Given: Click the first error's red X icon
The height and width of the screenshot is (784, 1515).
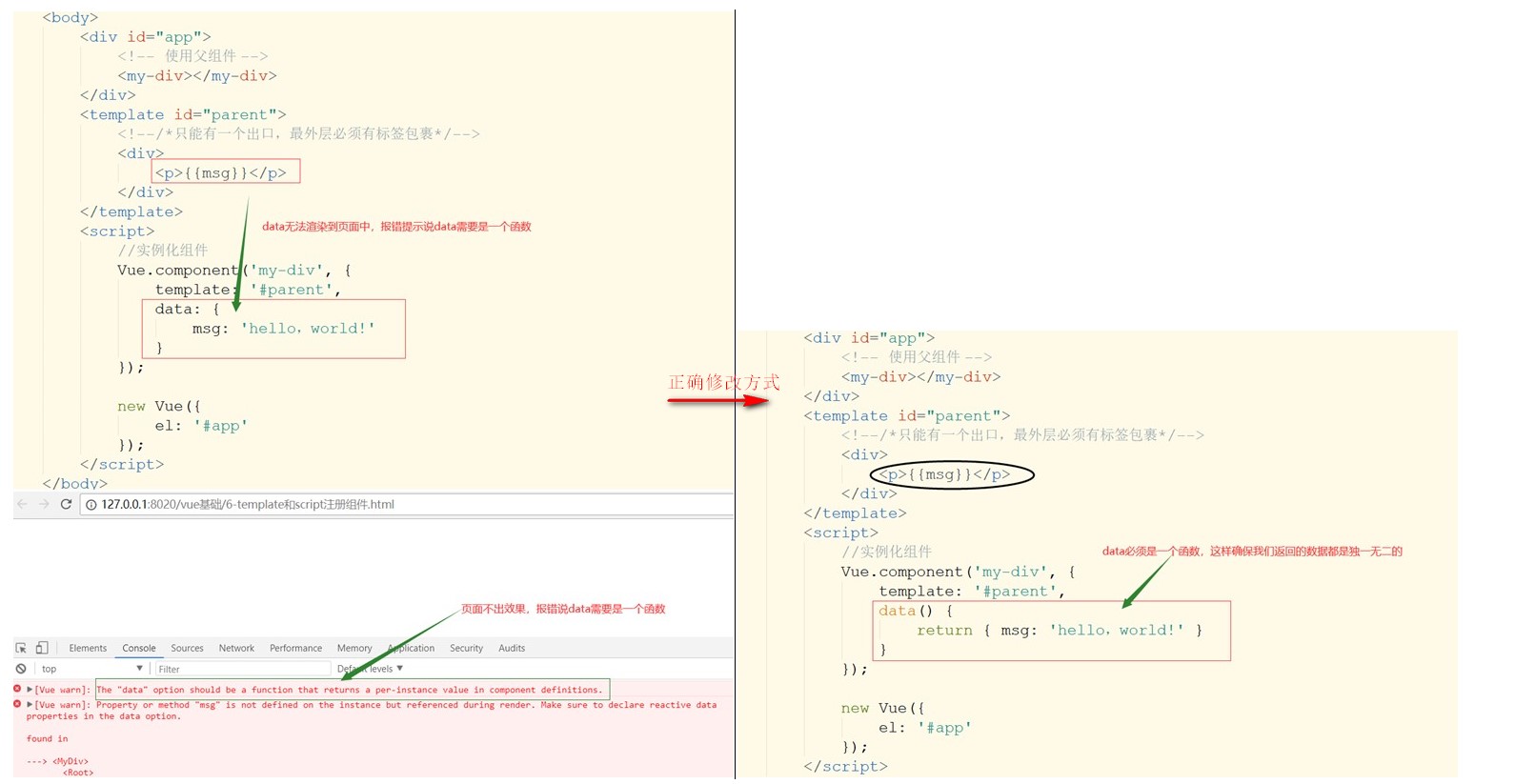Looking at the screenshot, I should point(17,689).
